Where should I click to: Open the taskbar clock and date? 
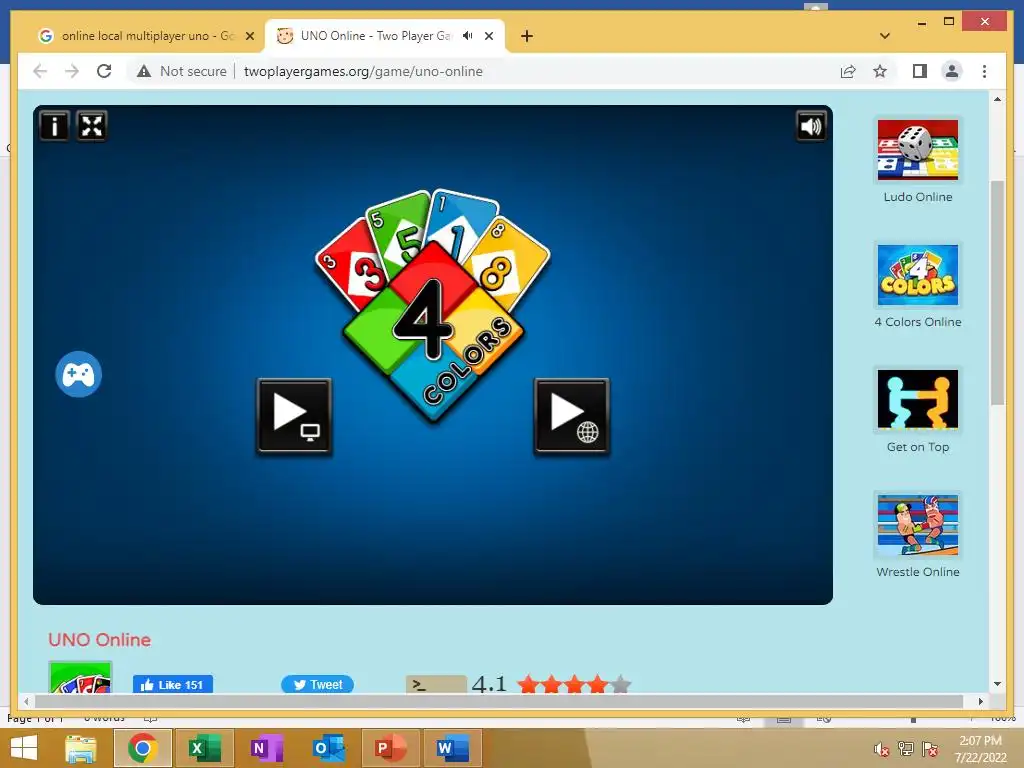(980, 749)
